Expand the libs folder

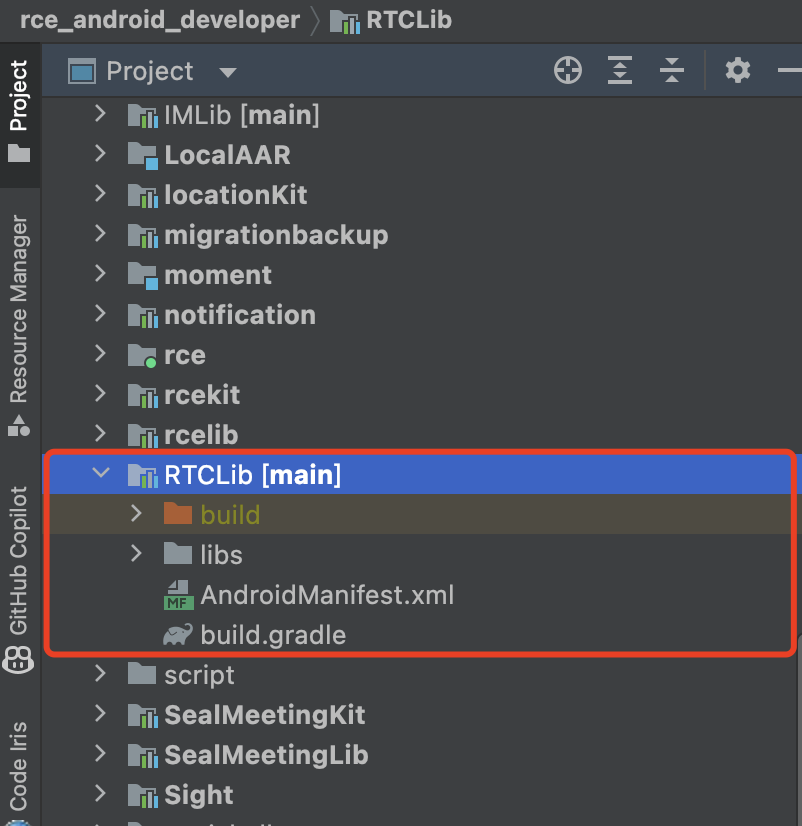point(137,554)
